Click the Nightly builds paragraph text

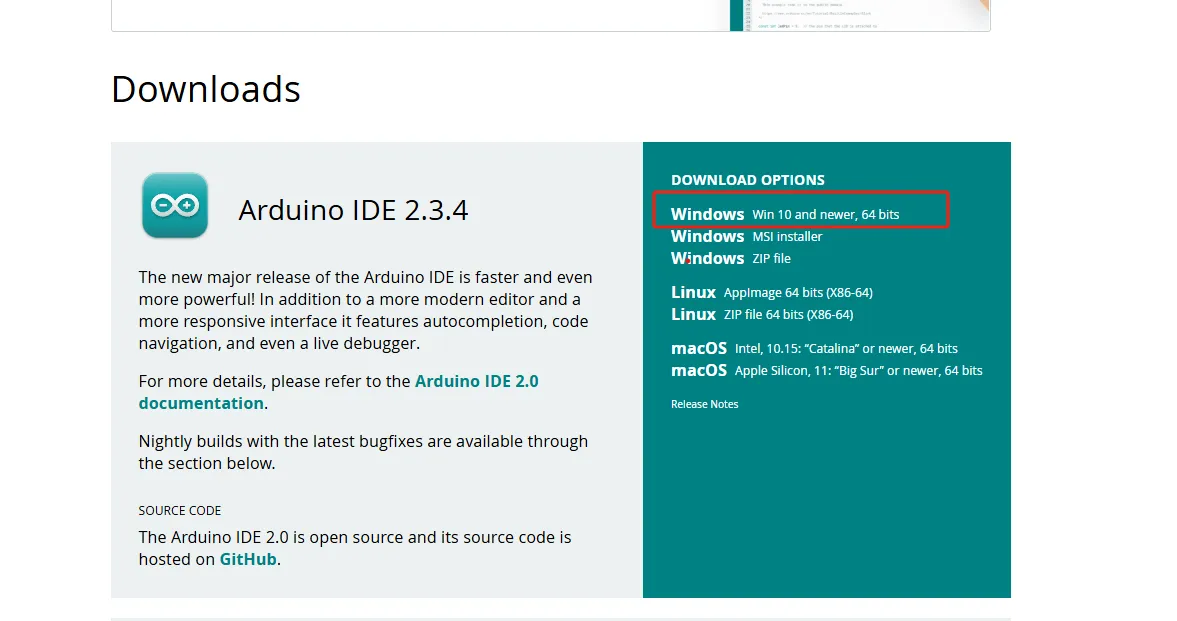[x=363, y=452]
